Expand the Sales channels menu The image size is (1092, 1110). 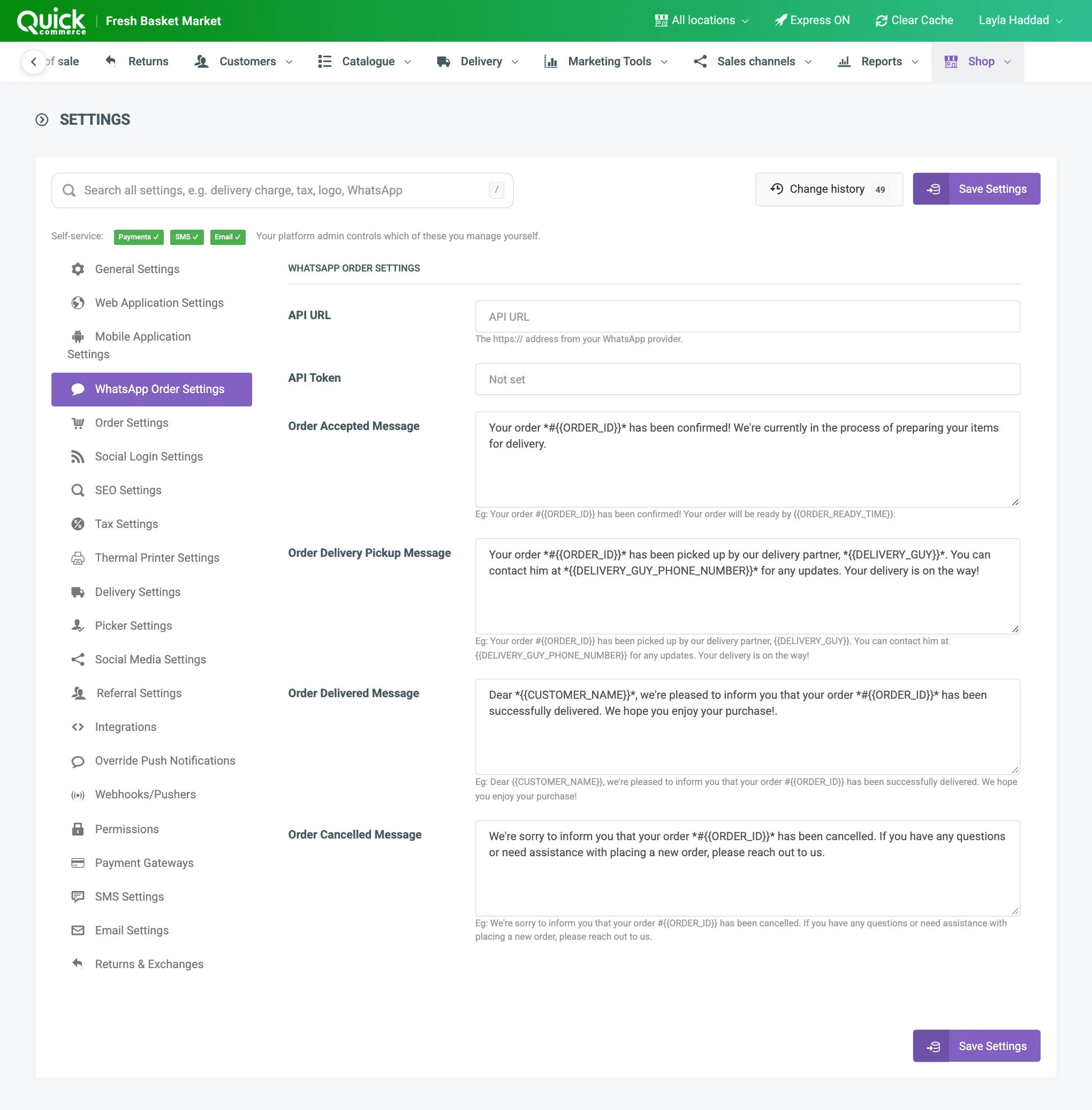[x=753, y=62]
